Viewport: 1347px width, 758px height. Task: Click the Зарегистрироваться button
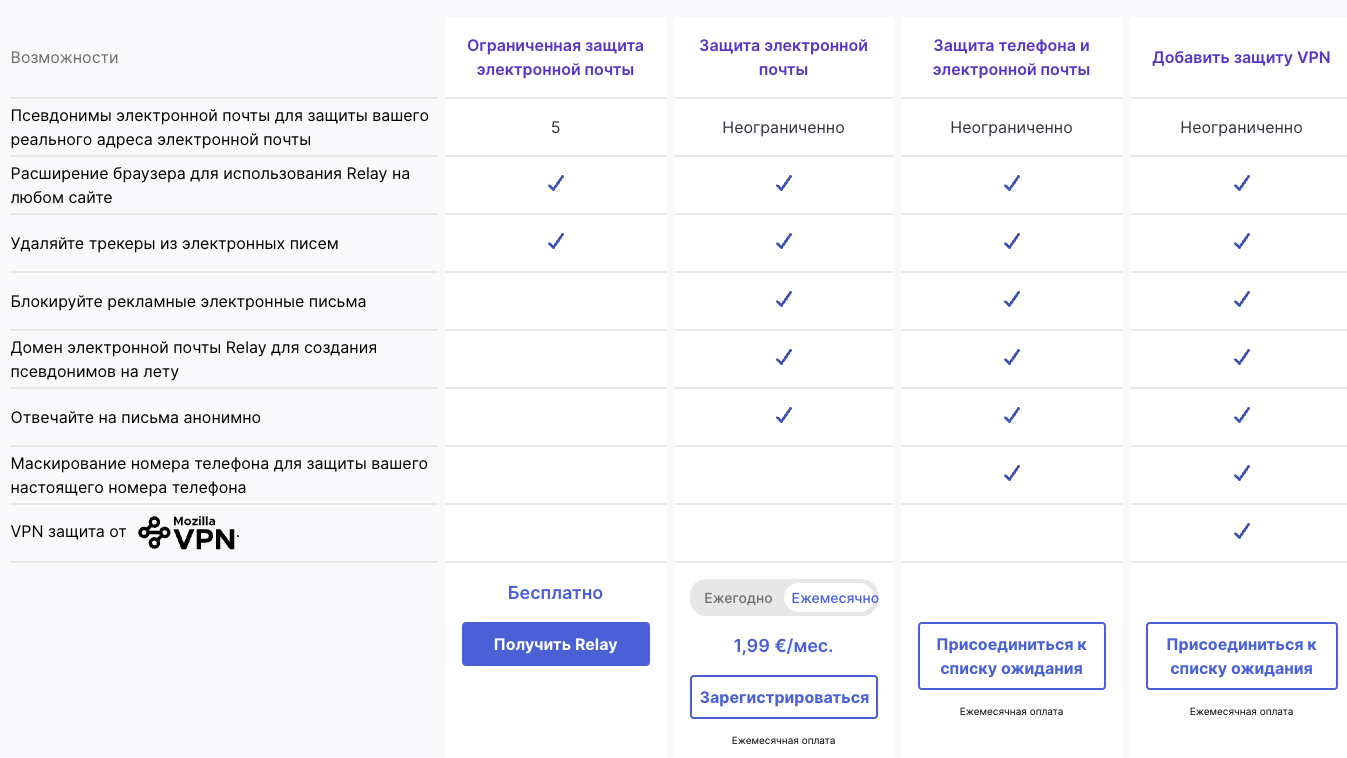point(783,697)
